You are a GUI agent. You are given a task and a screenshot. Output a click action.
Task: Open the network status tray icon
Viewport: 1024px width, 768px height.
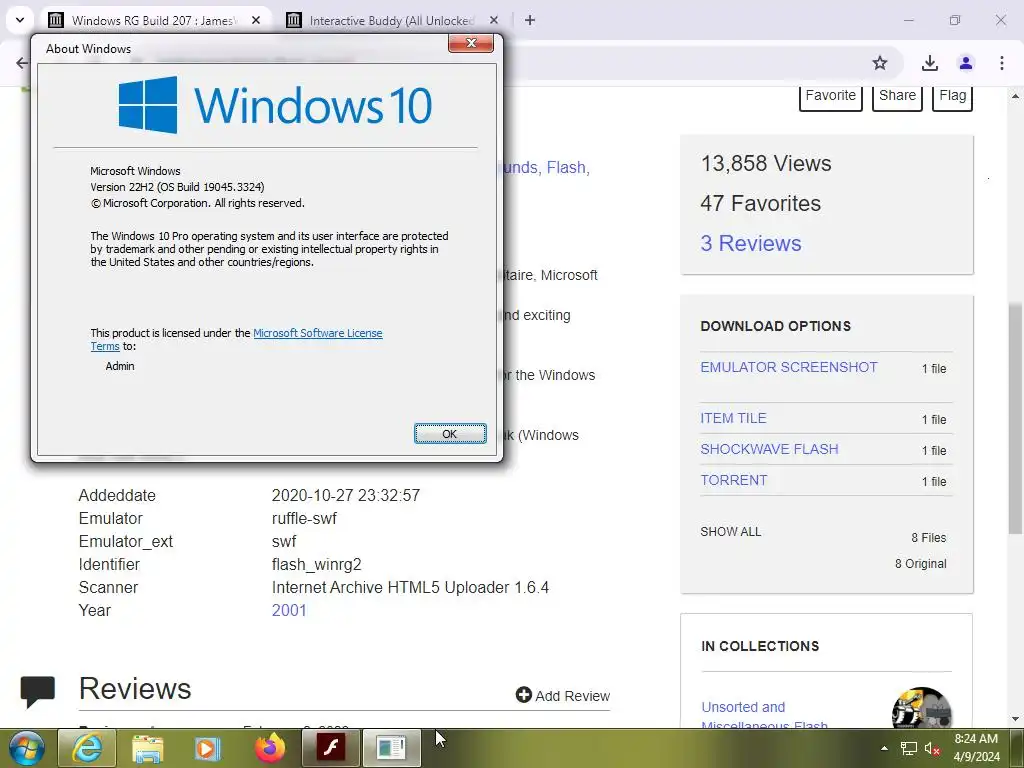click(908, 748)
